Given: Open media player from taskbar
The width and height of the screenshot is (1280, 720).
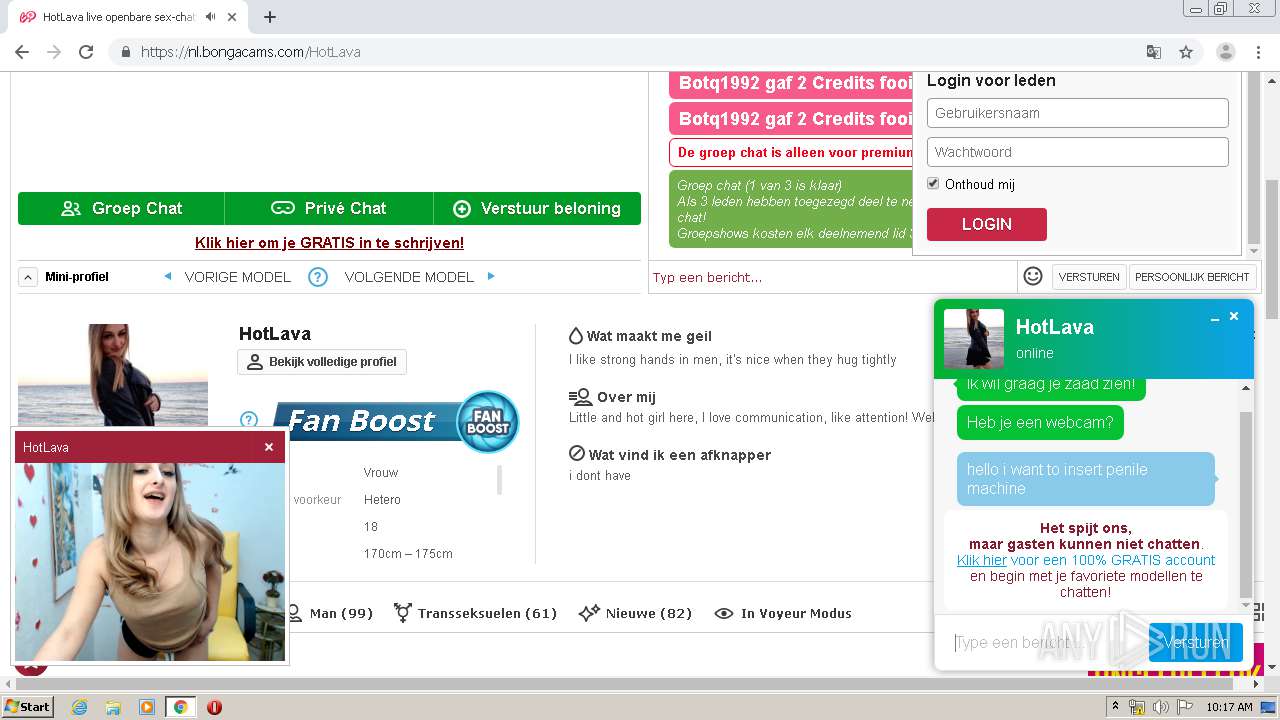Looking at the screenshot, I should pos(147,707).
